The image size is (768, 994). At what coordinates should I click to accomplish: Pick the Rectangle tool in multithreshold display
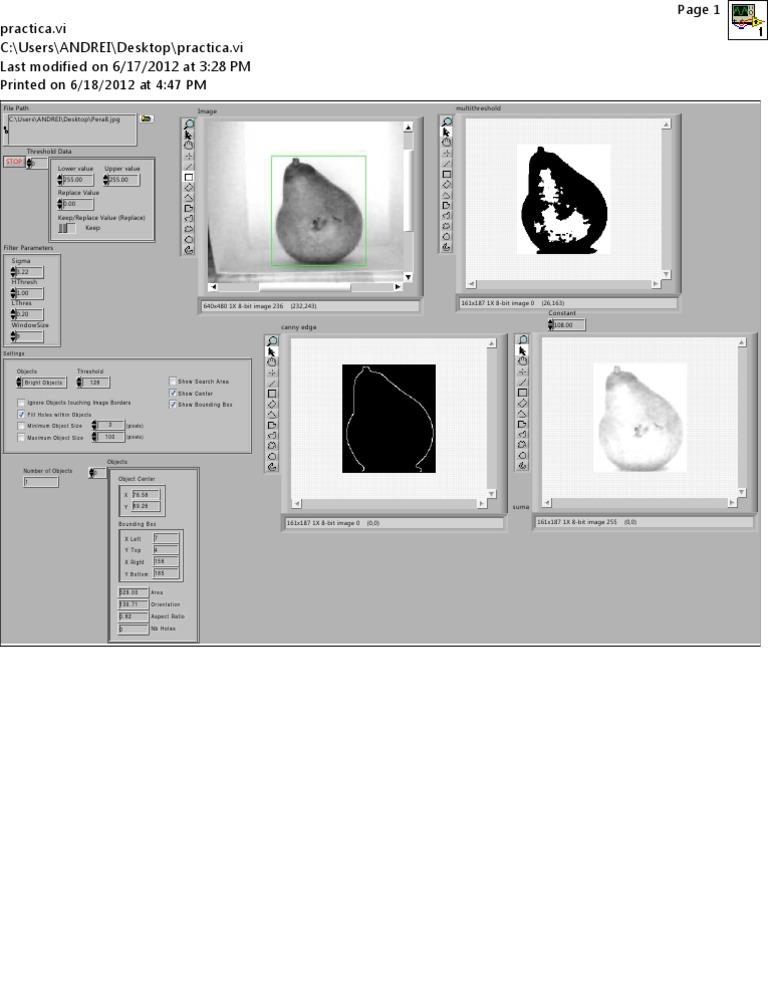point(446,174)
